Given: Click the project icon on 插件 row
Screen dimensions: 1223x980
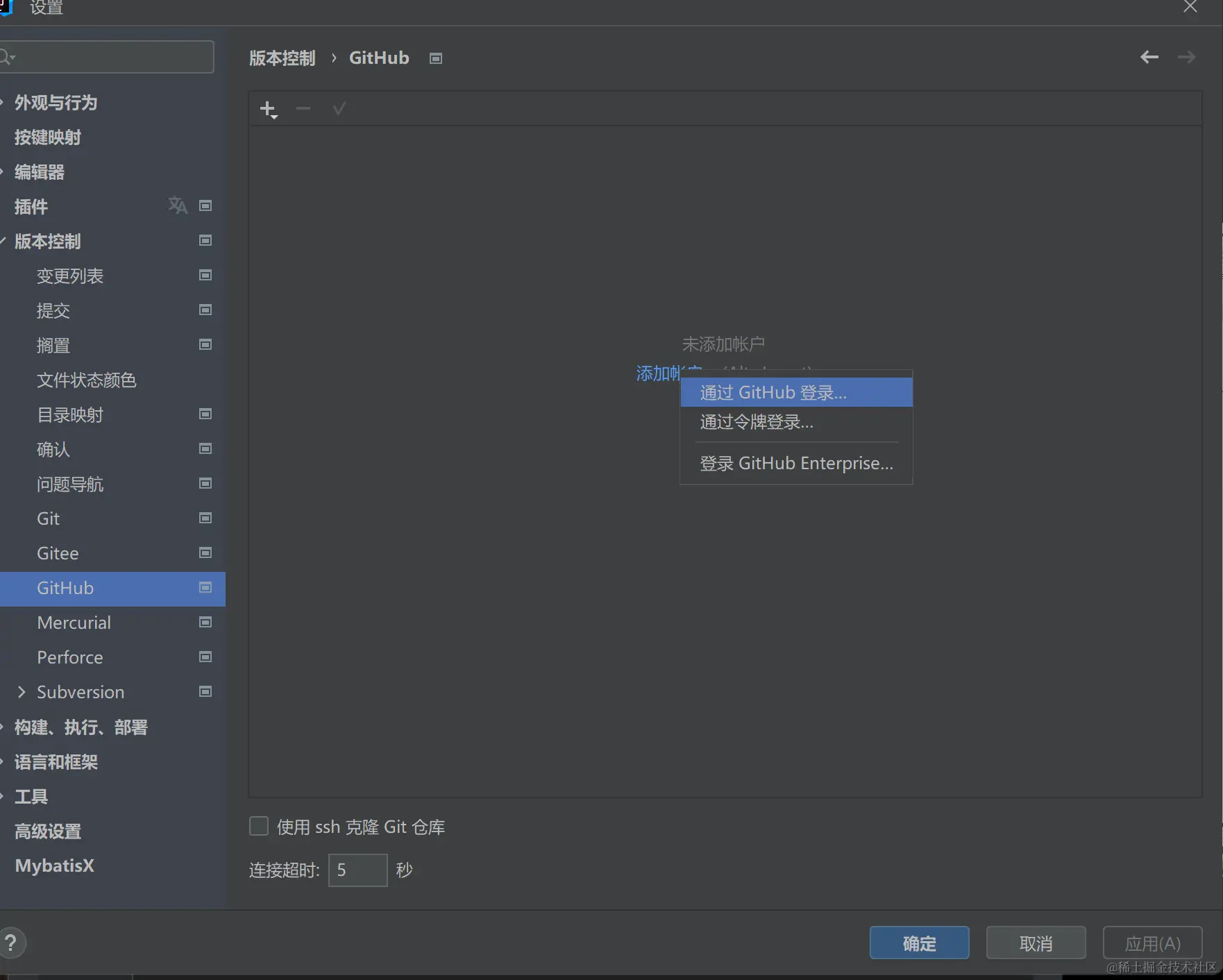Looking at the screenshot, I should (x=205, y=205).
